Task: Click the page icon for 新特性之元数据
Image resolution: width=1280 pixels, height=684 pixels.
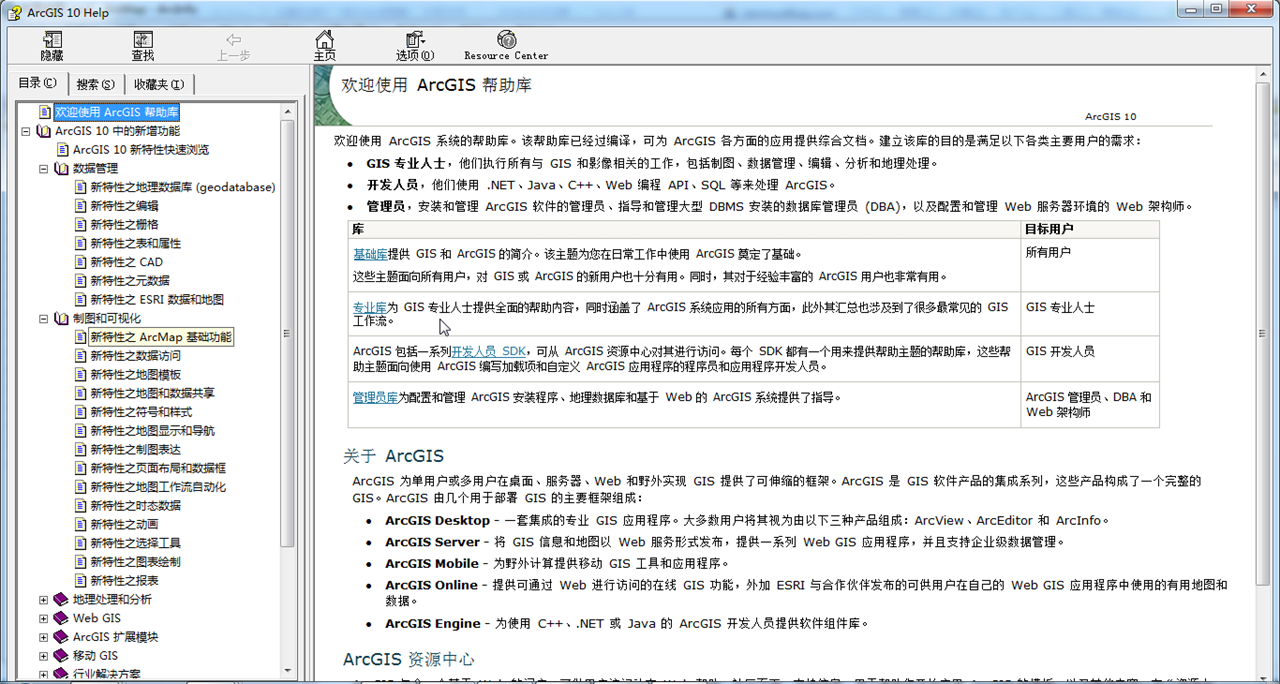Action: tap(81, 281)
